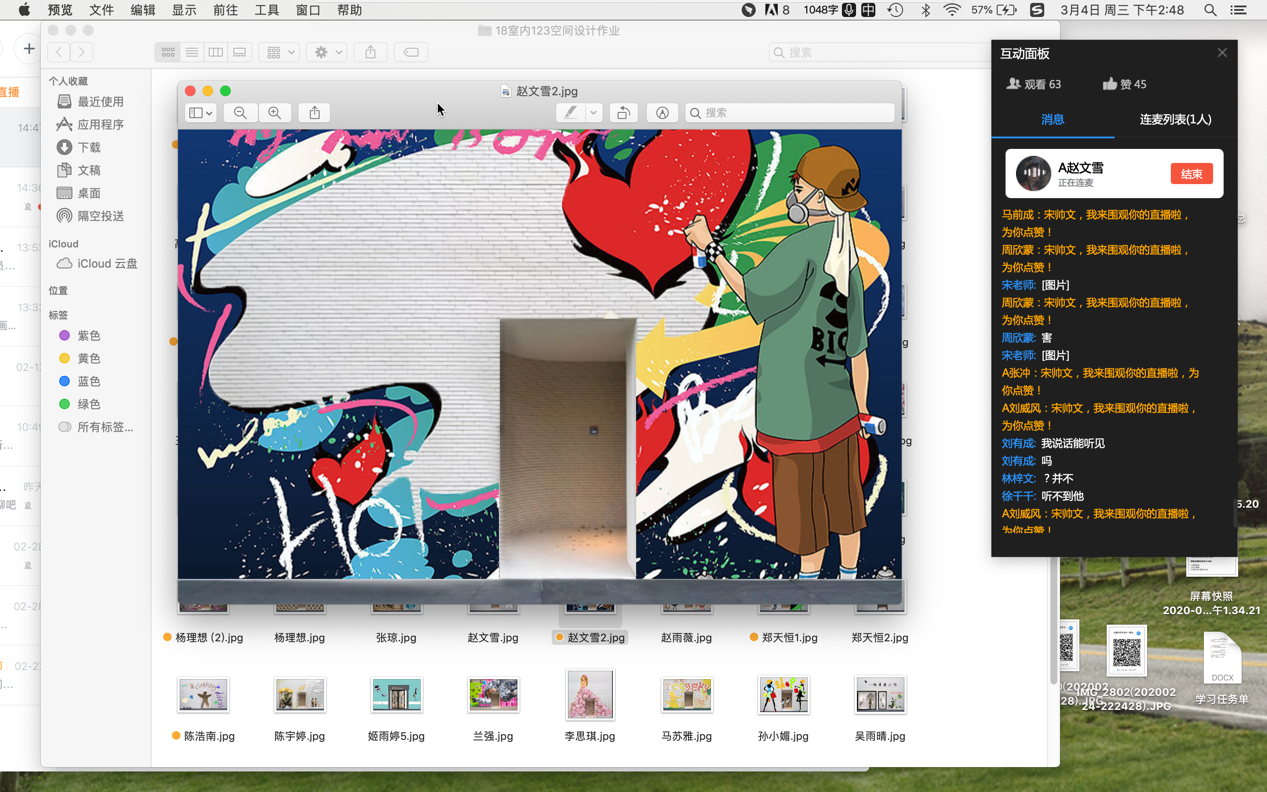Switch to the 连麦列表(1人) tab

pyautogui.click(x=1175, y=119)
